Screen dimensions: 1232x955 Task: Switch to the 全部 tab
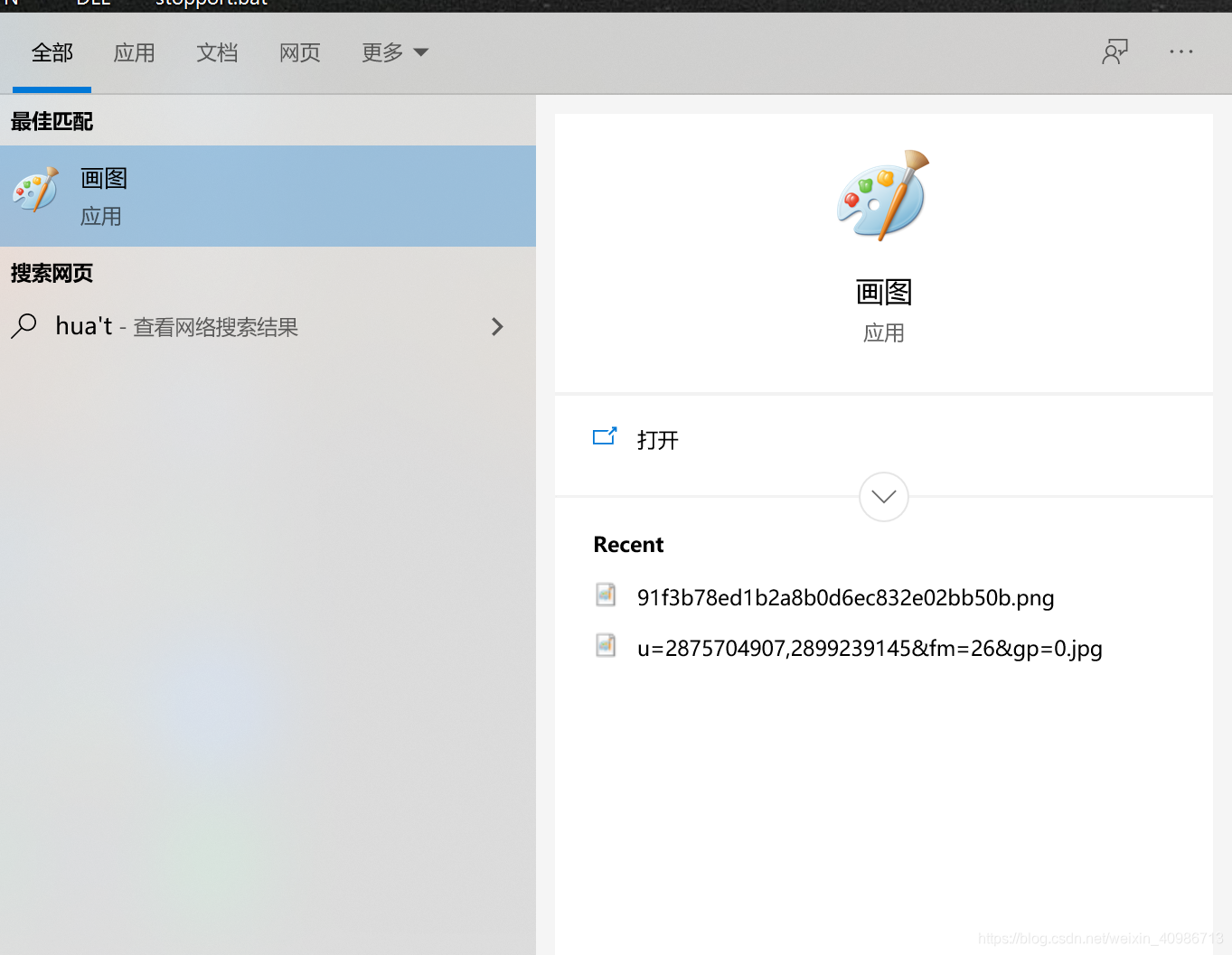[52, 53]
